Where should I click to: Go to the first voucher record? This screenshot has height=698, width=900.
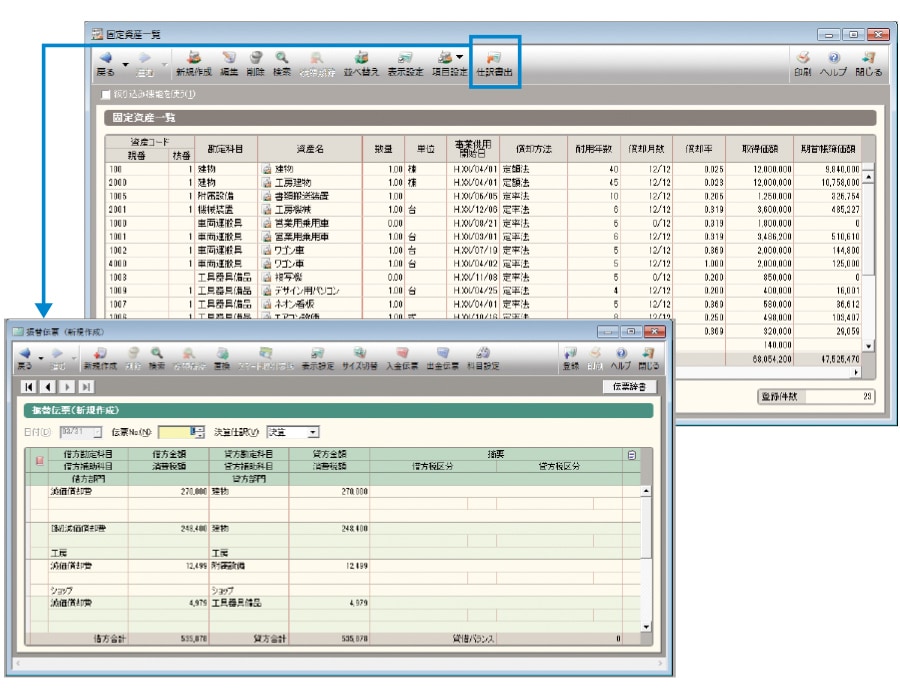click(x=28, y=386)
